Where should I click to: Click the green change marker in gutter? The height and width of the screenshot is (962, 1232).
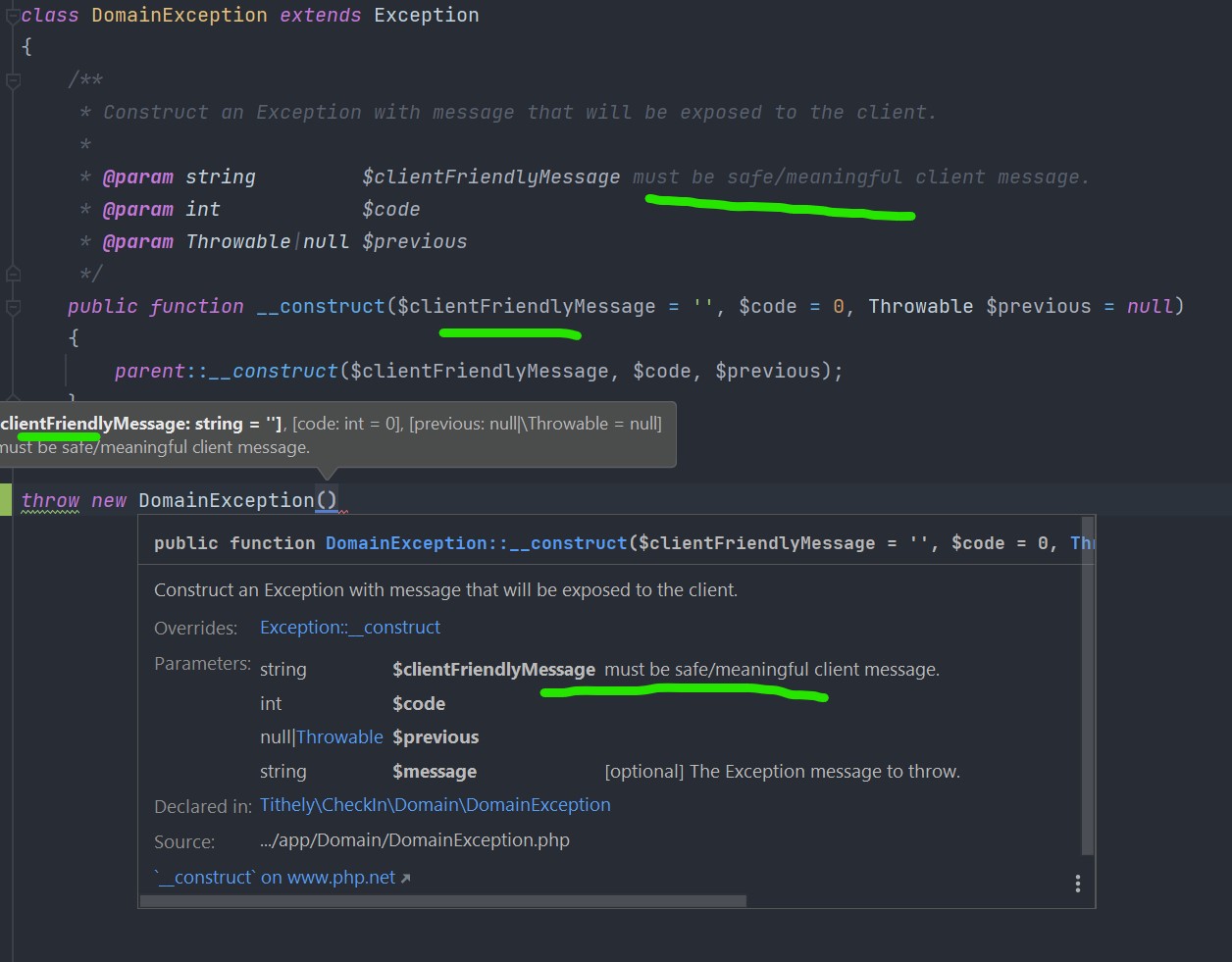pyautogui.click(x=6, y=500)
